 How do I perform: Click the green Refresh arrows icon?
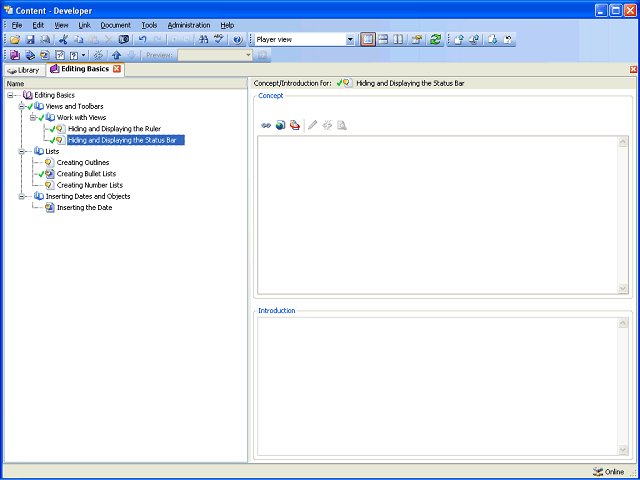[x=436, y=40]
